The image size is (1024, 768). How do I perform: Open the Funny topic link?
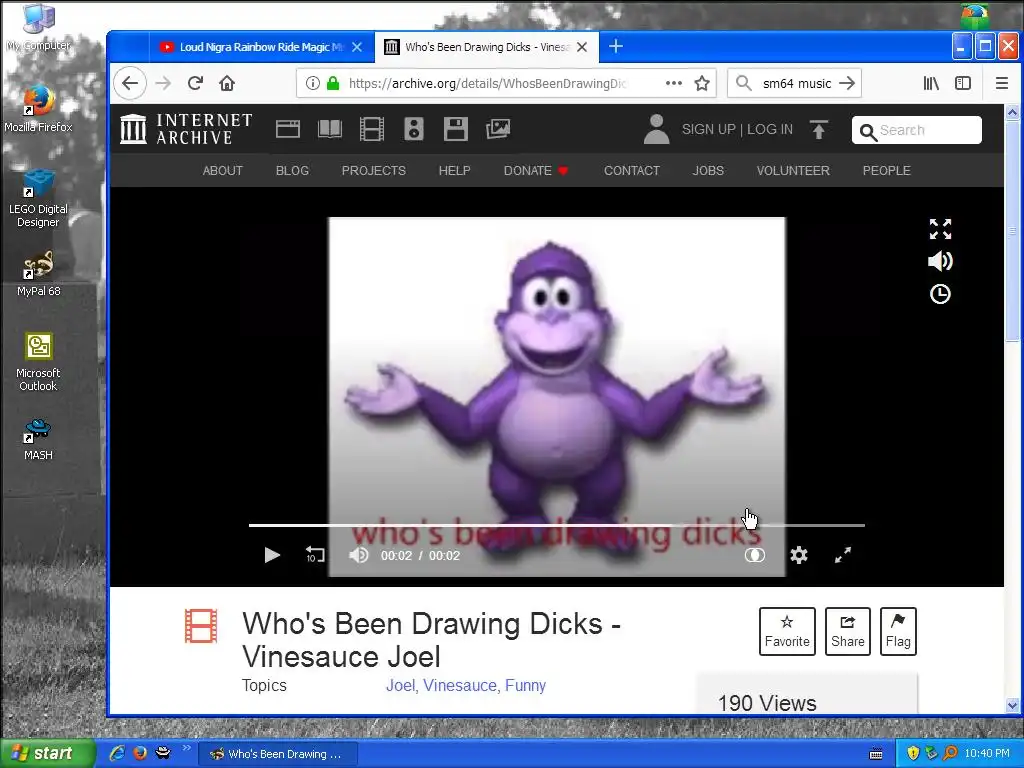(x=525, y=685)
